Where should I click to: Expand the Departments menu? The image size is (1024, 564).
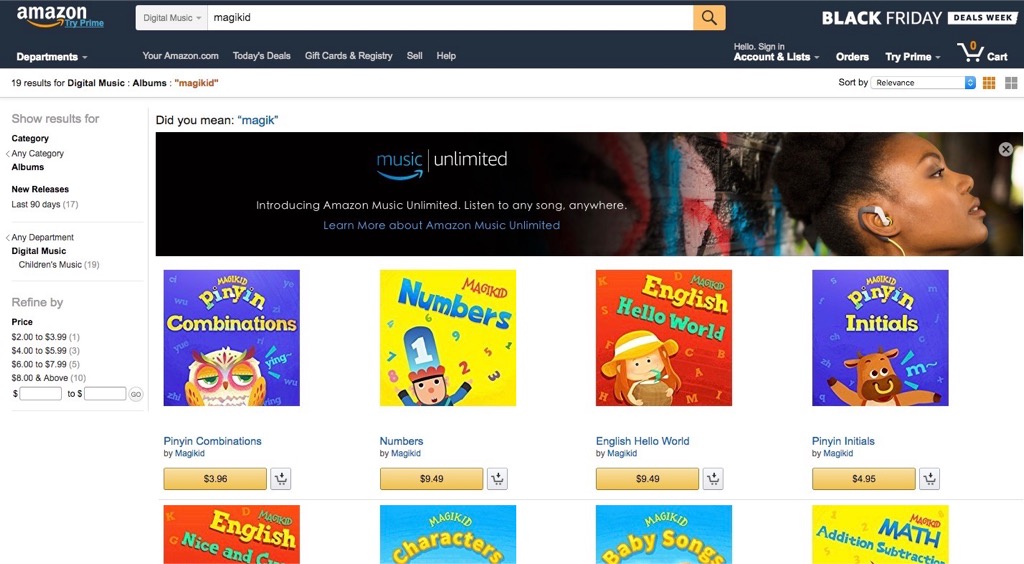point(52,57)
